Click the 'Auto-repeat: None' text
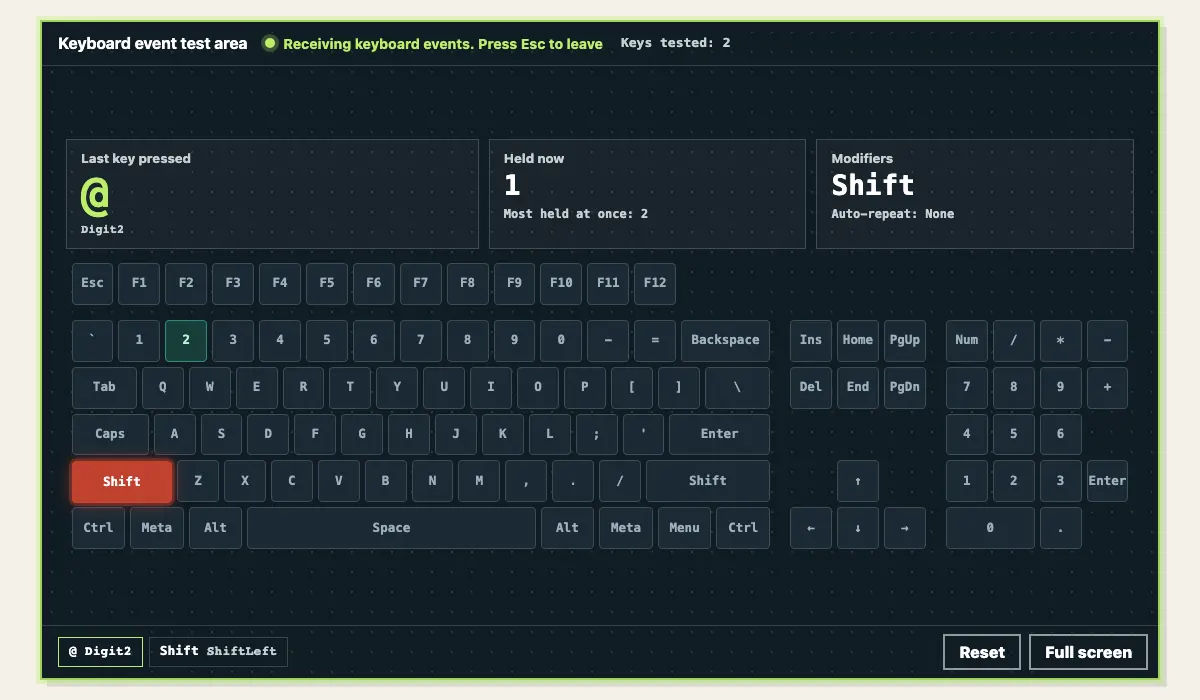 892,214
